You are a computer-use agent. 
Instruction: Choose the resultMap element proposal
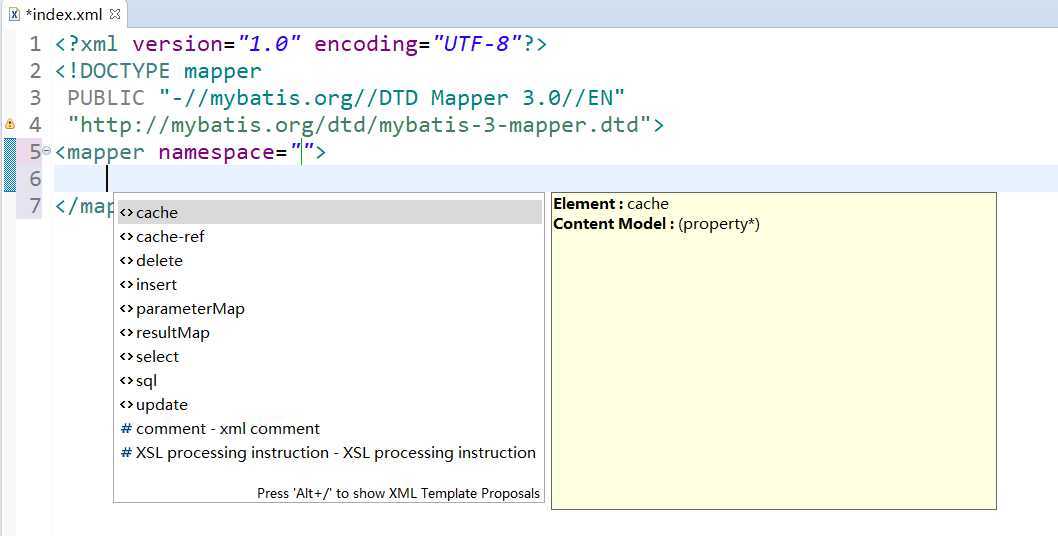(x=329, y=333)
